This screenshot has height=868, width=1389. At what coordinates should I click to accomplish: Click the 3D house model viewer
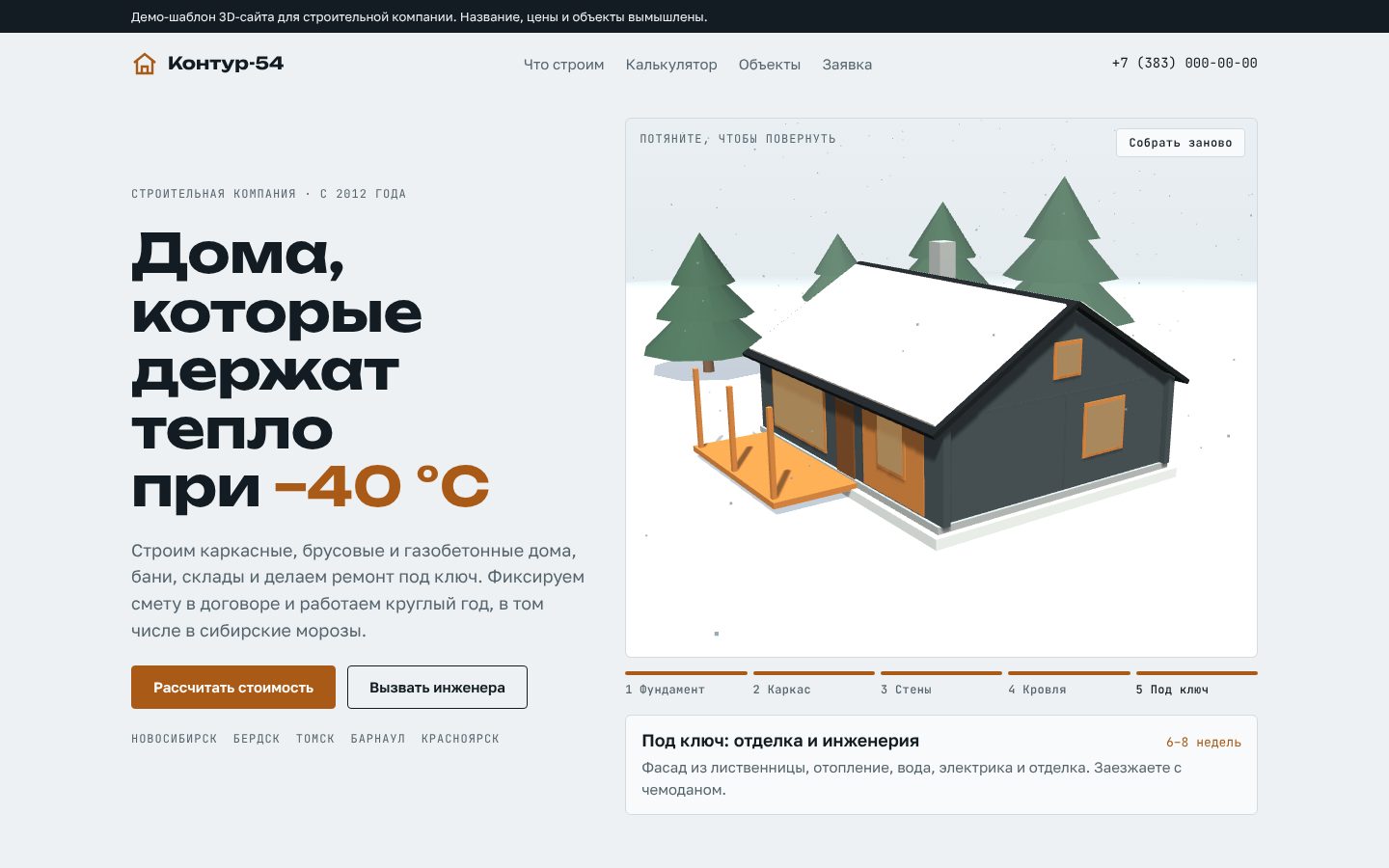coord(941,388)
